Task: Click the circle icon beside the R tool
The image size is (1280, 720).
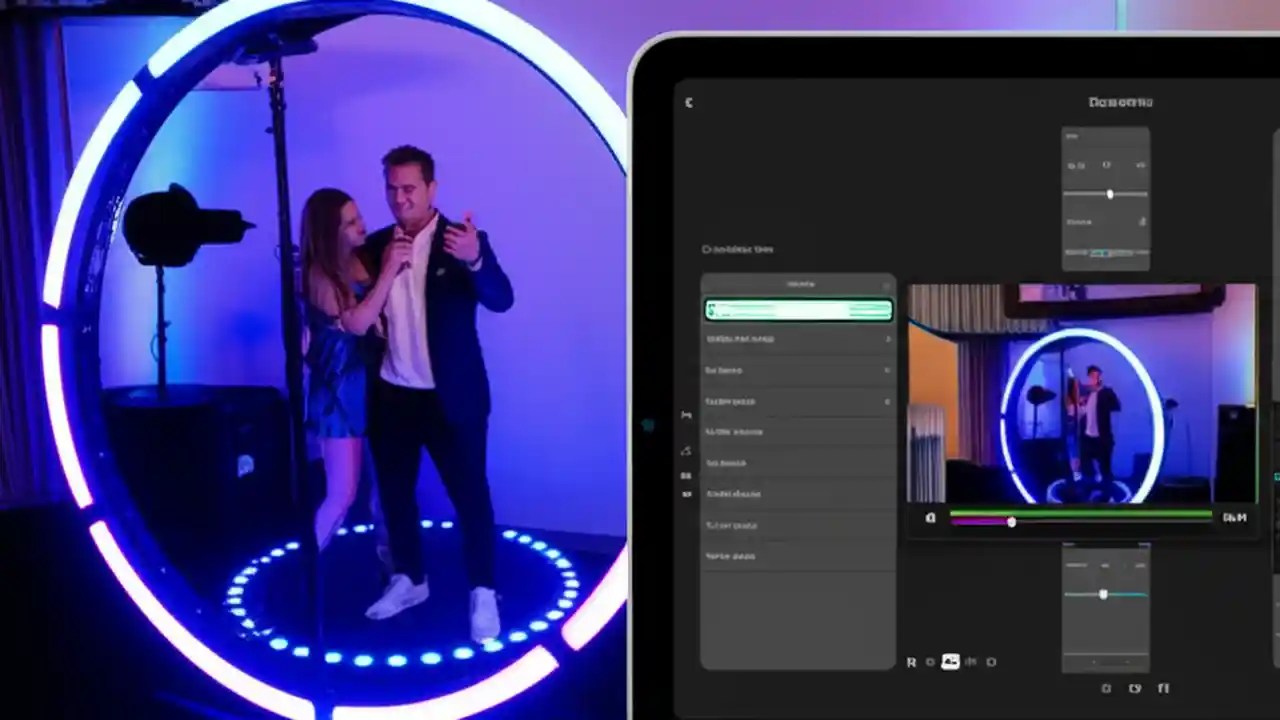Action: (x=931, y=662)
